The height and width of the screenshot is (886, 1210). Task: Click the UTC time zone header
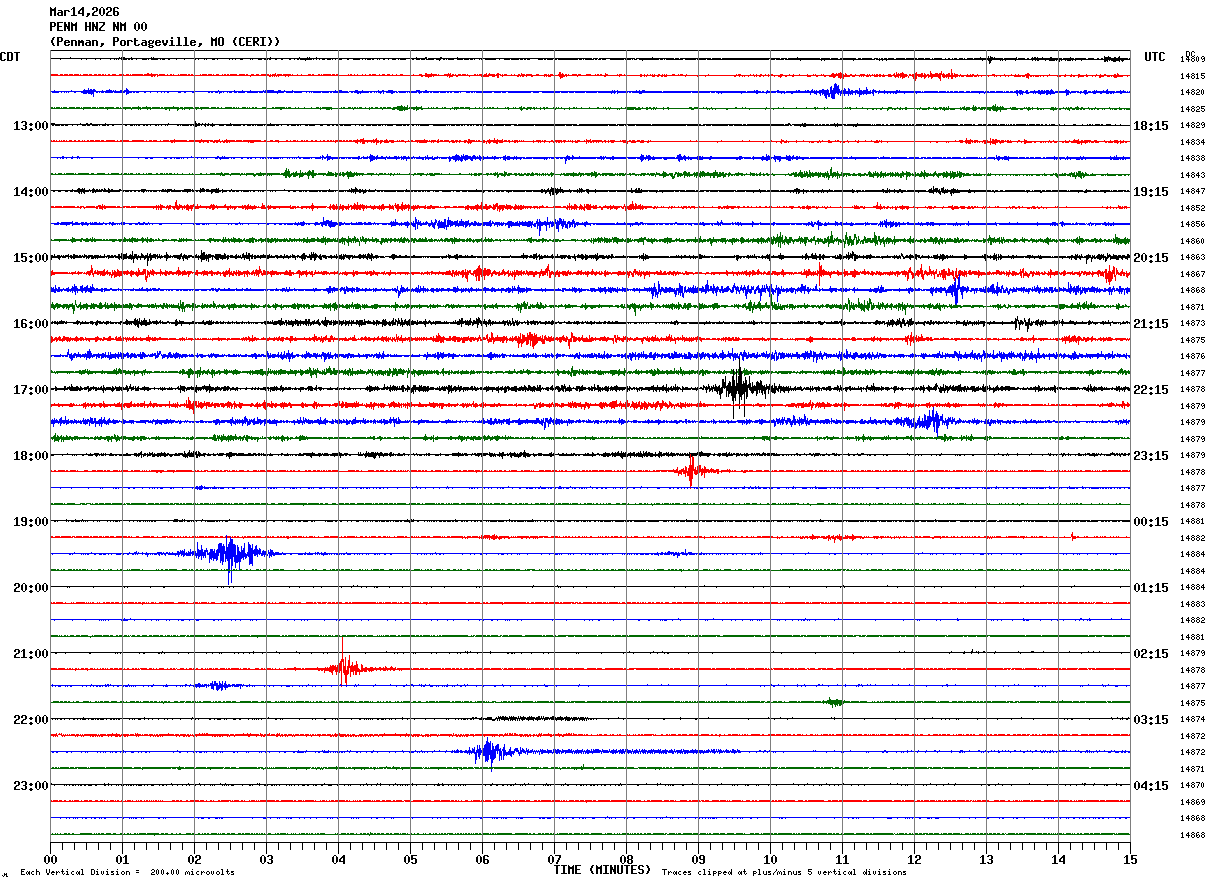pyautogui.click(x=1155, y=57)
